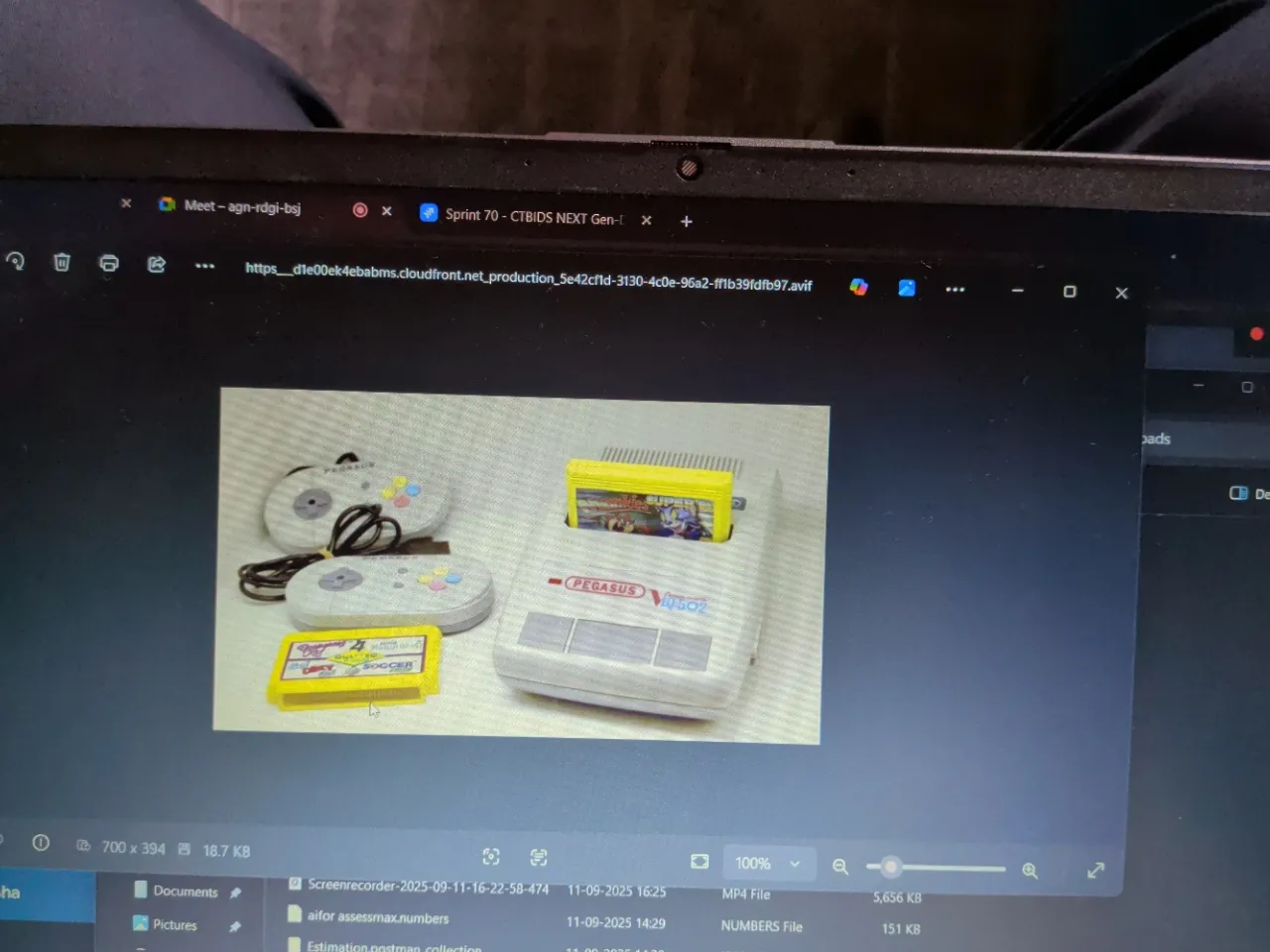The width and height of the screenshot is (1270, 952).
Task: Delete the image with trash icon
Action: tap(62, 262)
